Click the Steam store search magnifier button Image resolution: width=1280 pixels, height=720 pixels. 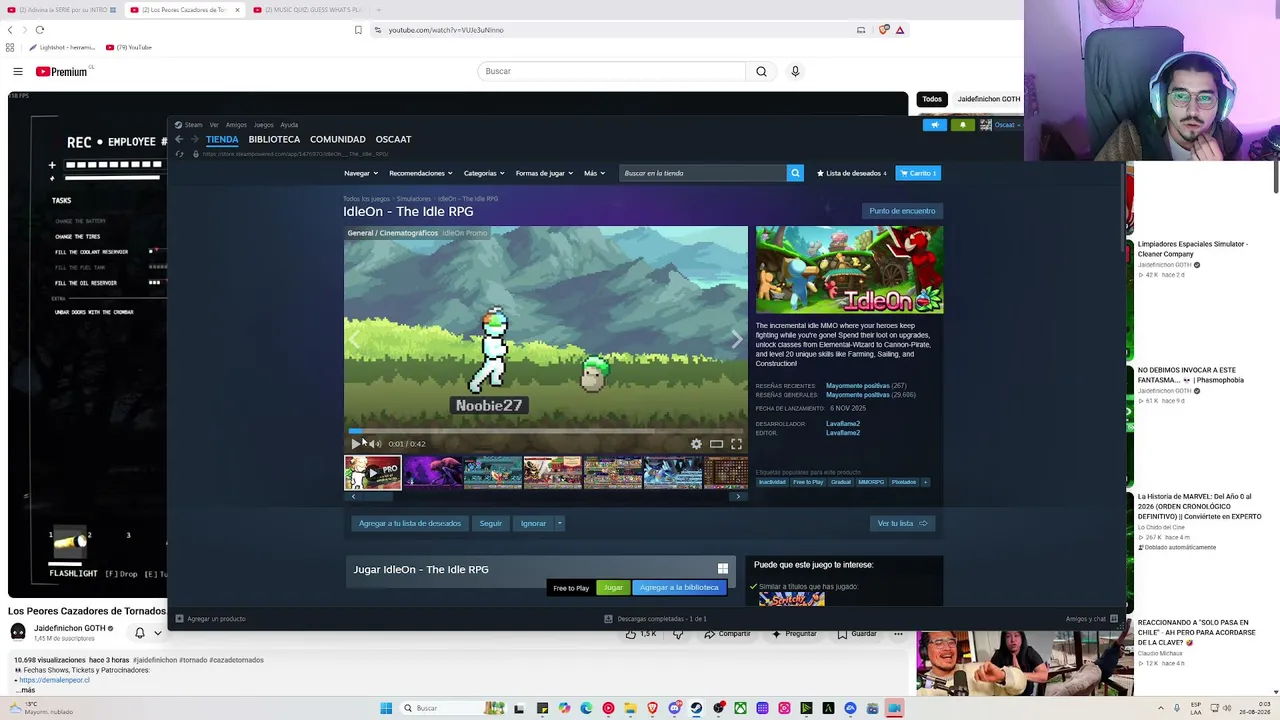click(795, 173)
